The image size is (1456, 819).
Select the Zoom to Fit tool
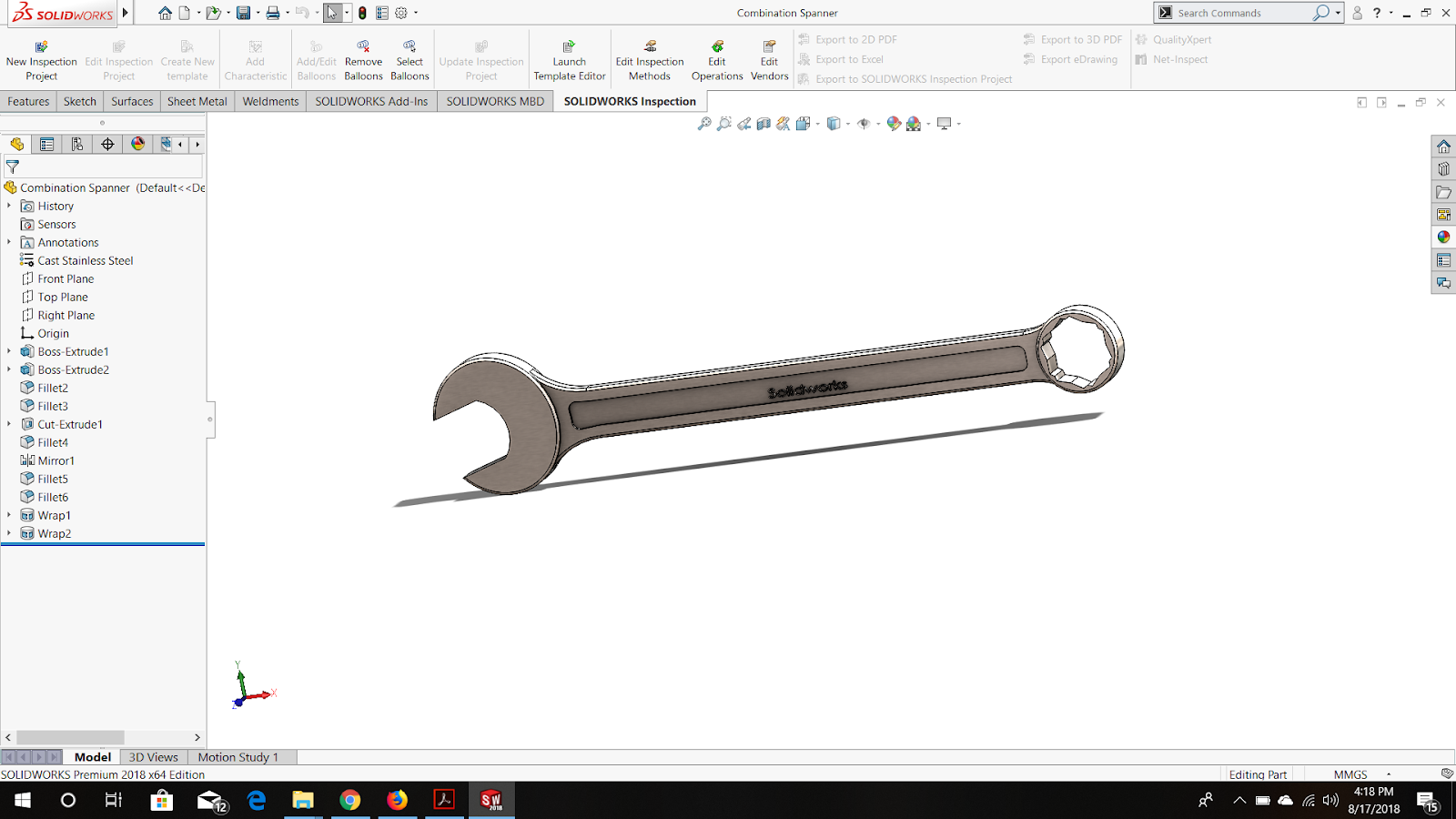704,124
